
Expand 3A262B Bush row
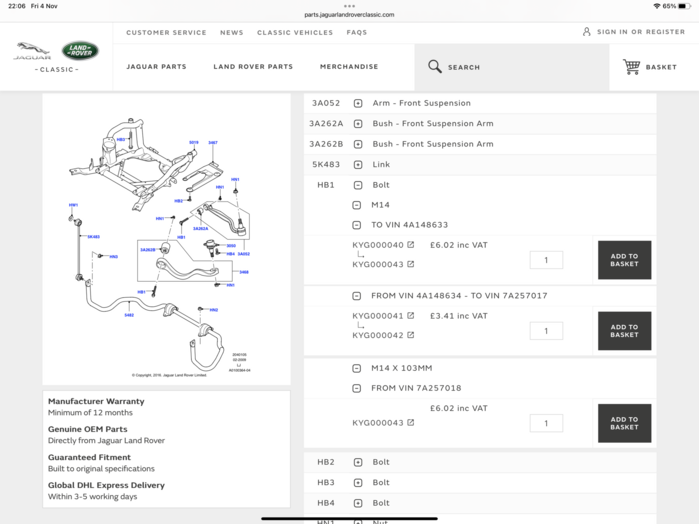tap(358, 144)
